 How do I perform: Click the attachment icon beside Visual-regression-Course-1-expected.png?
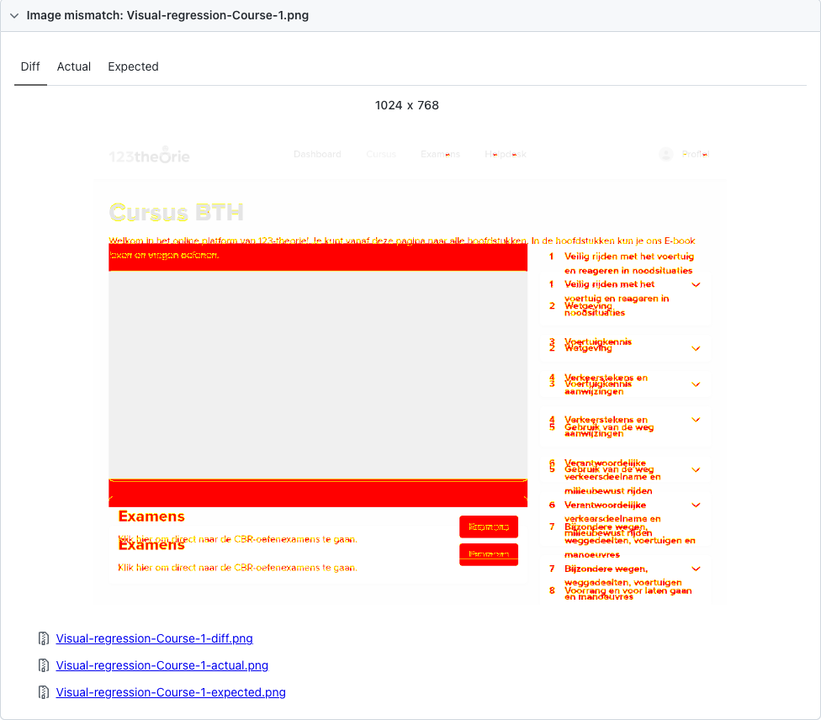[x=44, y=691]
